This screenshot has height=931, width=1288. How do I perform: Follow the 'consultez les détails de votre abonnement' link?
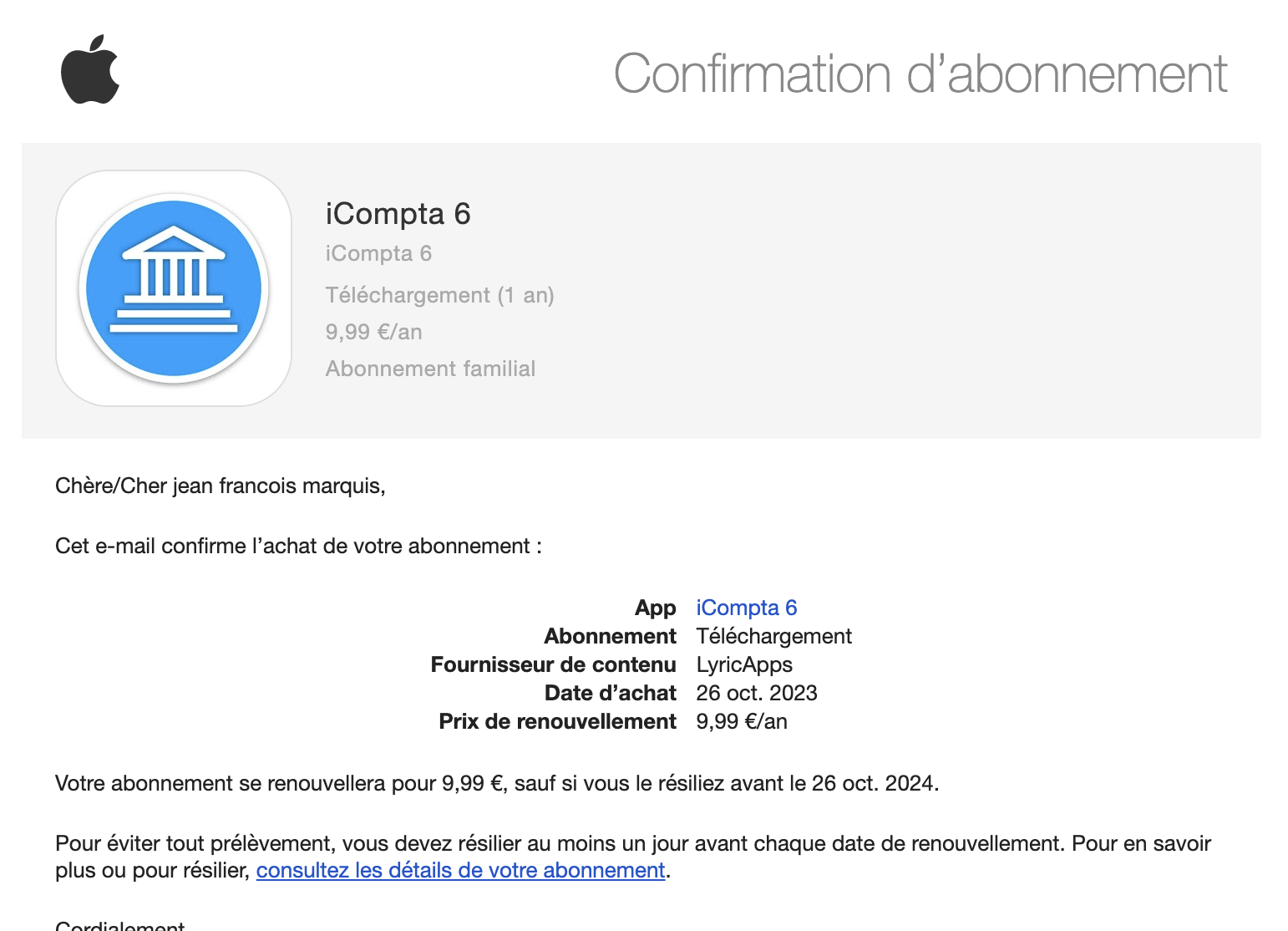[x=460, y=870]
